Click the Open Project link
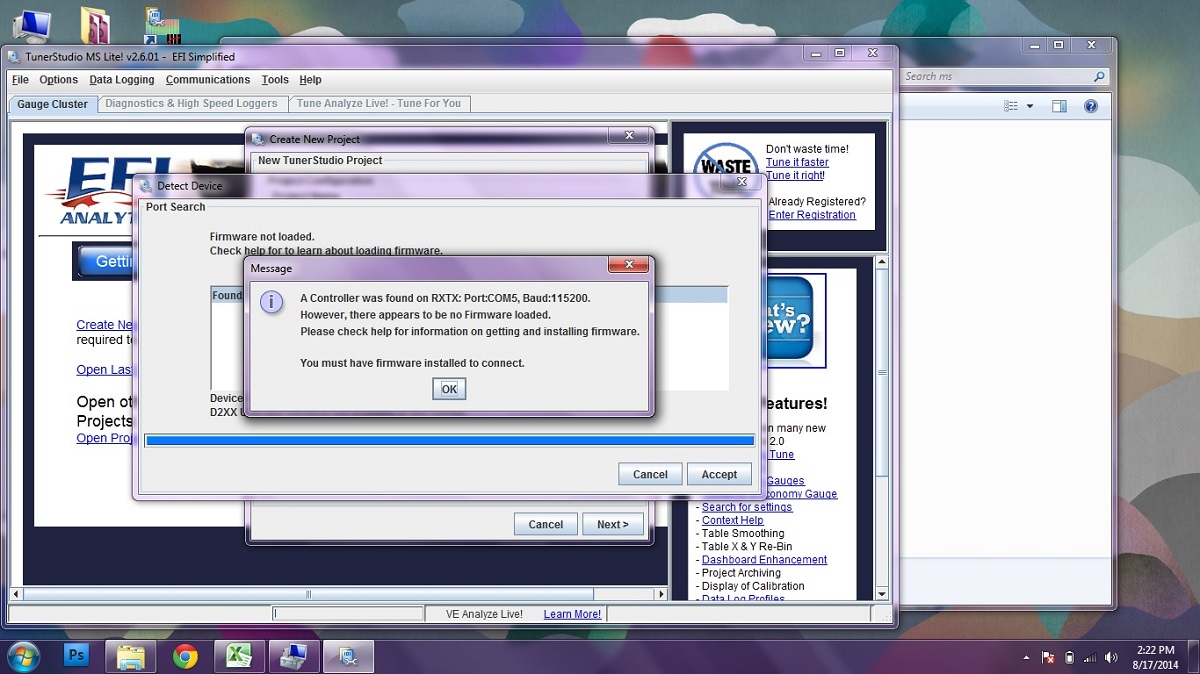 click(105, 438)
